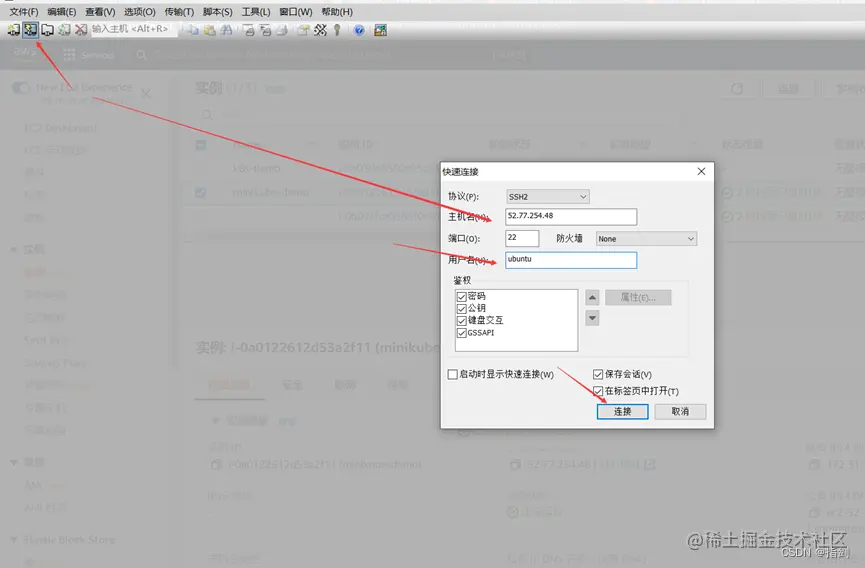The image size is (865, 568).
Task: Open the 选项(O) menu
Action: (140, 12)
